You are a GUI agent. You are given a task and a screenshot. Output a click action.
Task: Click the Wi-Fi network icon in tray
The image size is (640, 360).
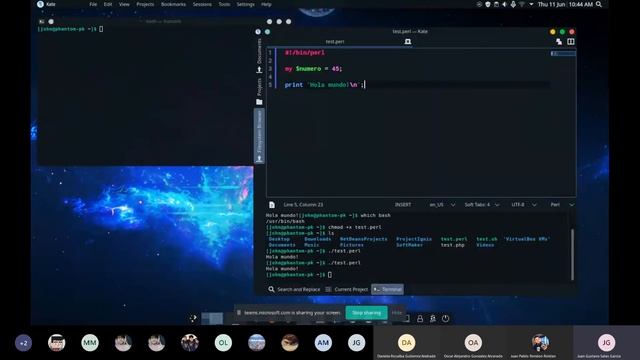pos(522,4)
